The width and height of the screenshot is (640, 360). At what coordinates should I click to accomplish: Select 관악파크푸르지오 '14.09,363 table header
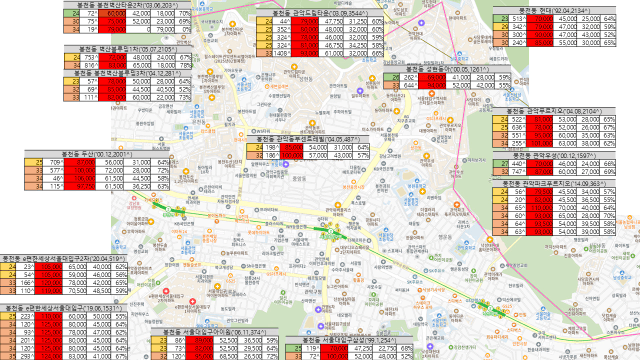pos(554,183)
